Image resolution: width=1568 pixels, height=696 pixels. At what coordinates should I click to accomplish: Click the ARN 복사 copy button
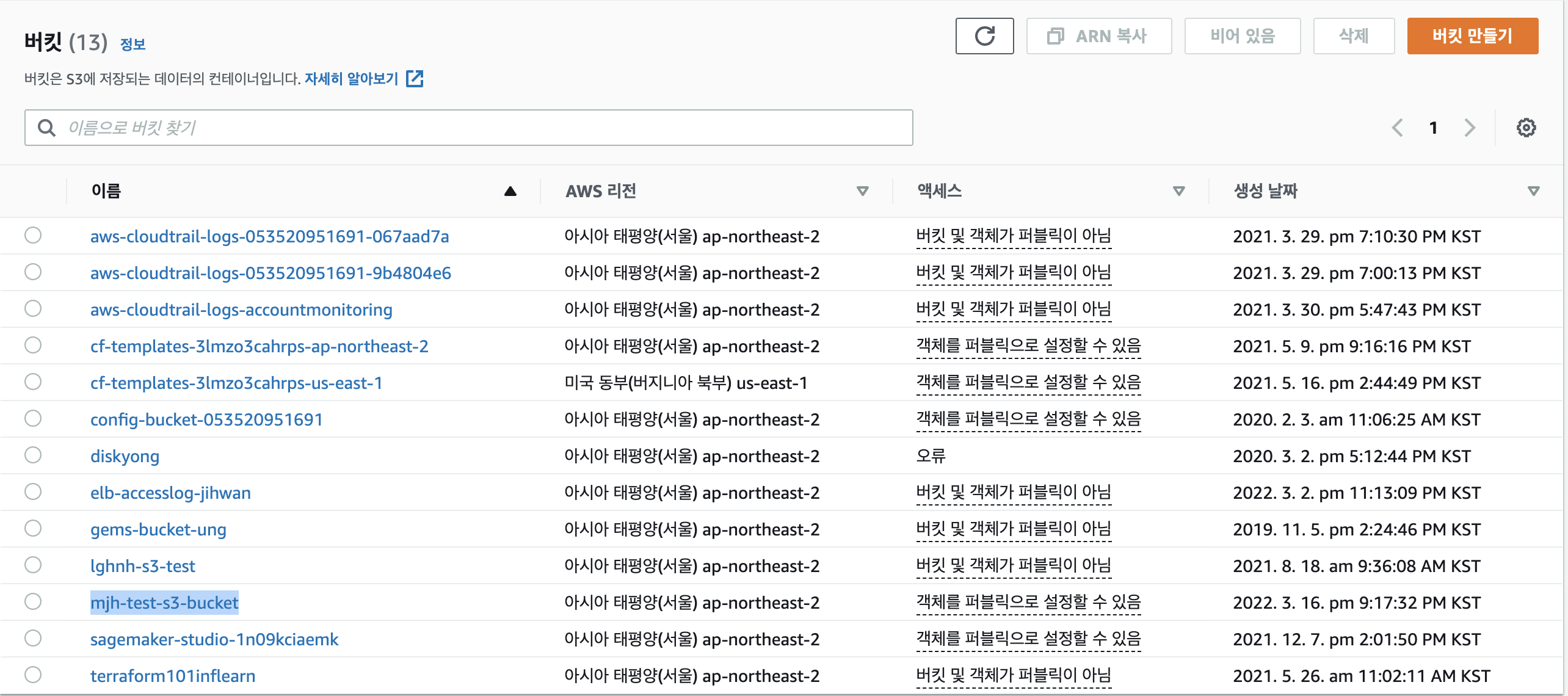(x=1098, y=36)
